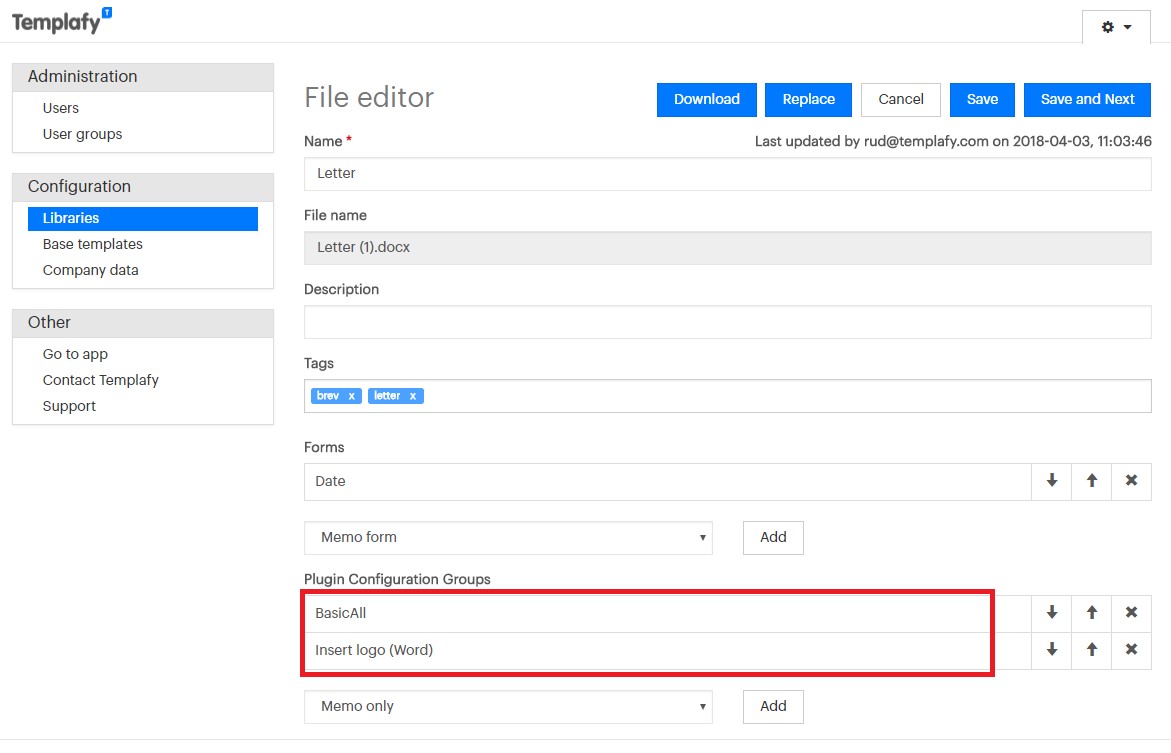Click Save and Next
Screen dimensions: 1171x753
coord(1087,99)
